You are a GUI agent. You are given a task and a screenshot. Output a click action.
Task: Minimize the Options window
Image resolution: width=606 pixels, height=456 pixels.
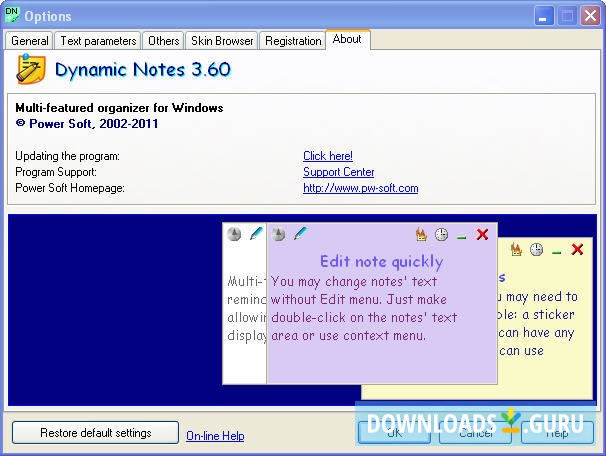coord(544,16)
